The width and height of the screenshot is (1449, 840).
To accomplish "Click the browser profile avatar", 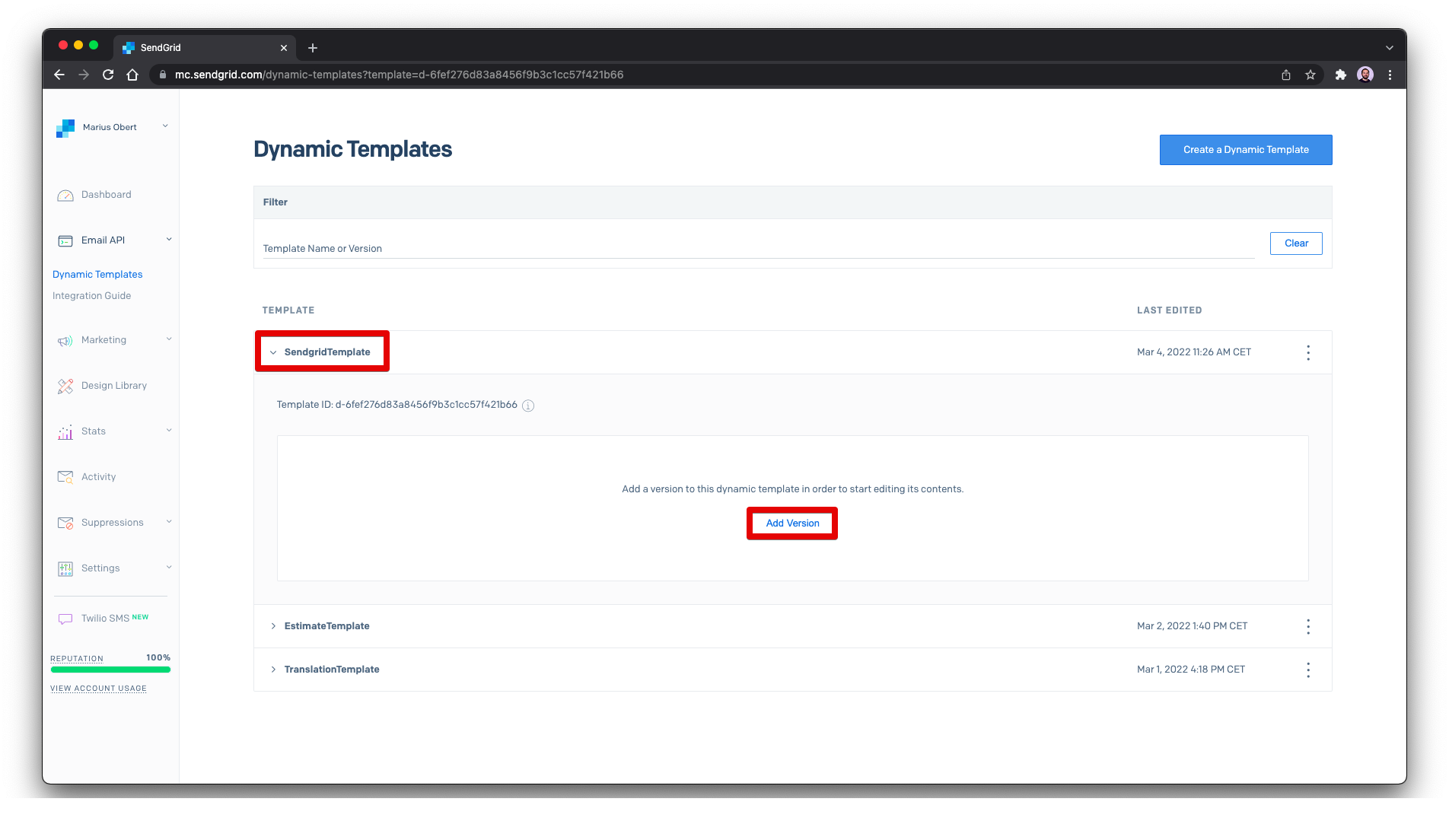I will pos(1365,75).
